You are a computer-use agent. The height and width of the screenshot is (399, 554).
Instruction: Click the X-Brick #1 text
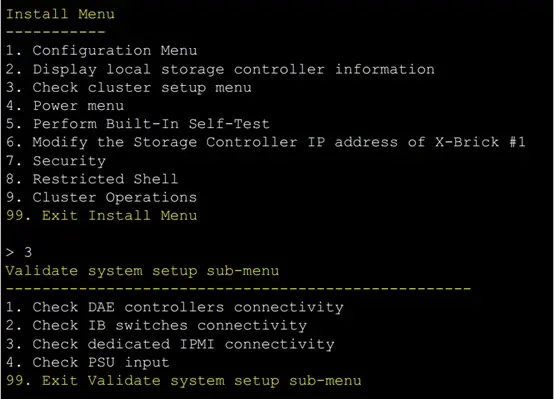click(480, 142)
